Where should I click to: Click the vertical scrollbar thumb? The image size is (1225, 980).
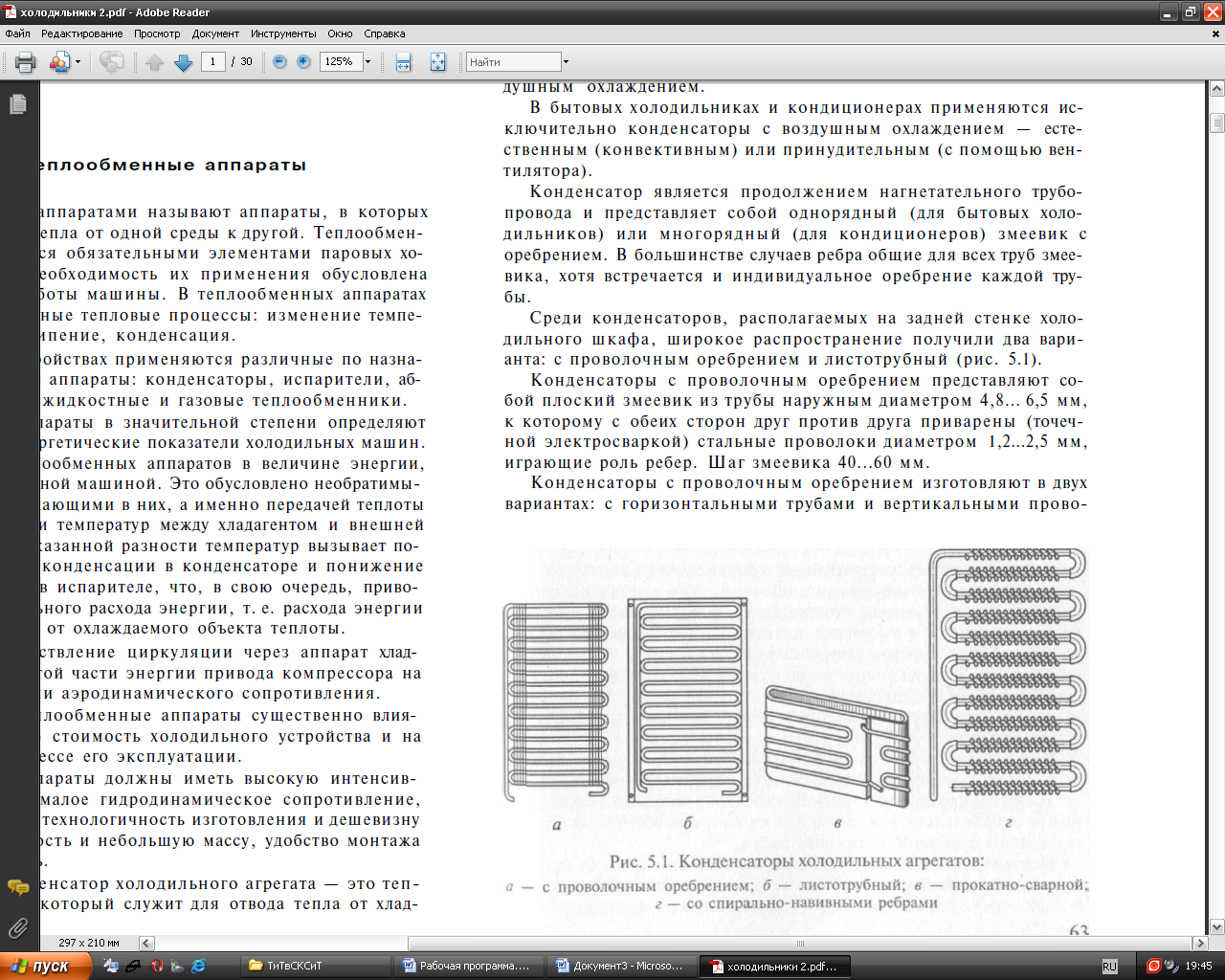[x=1217, y=122]
